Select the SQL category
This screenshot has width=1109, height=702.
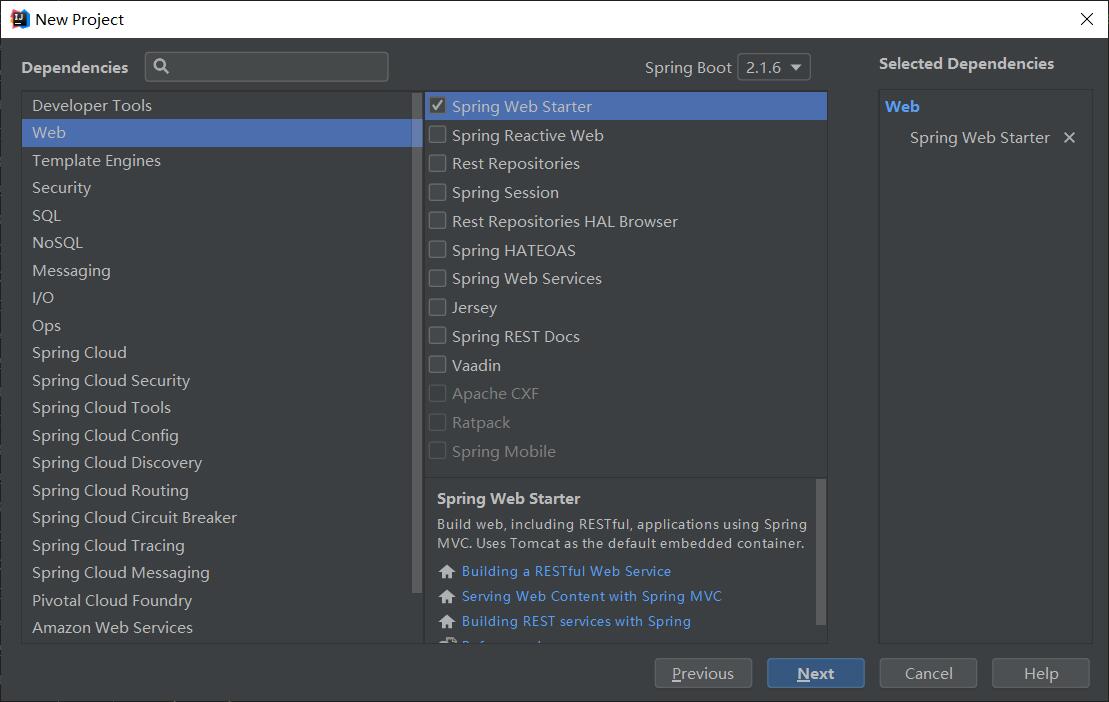pos(216,216)
